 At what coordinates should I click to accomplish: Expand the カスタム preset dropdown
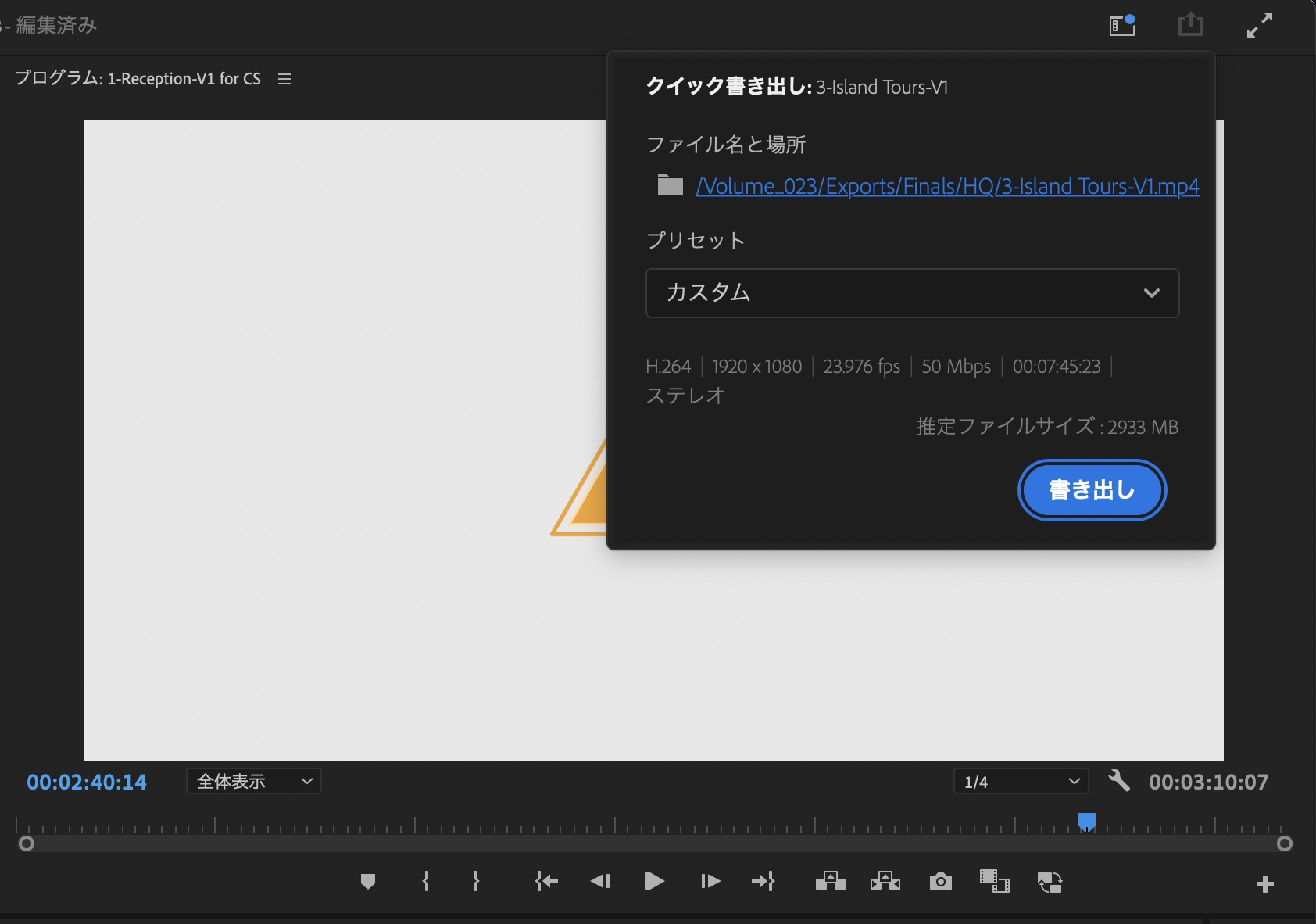912,293
